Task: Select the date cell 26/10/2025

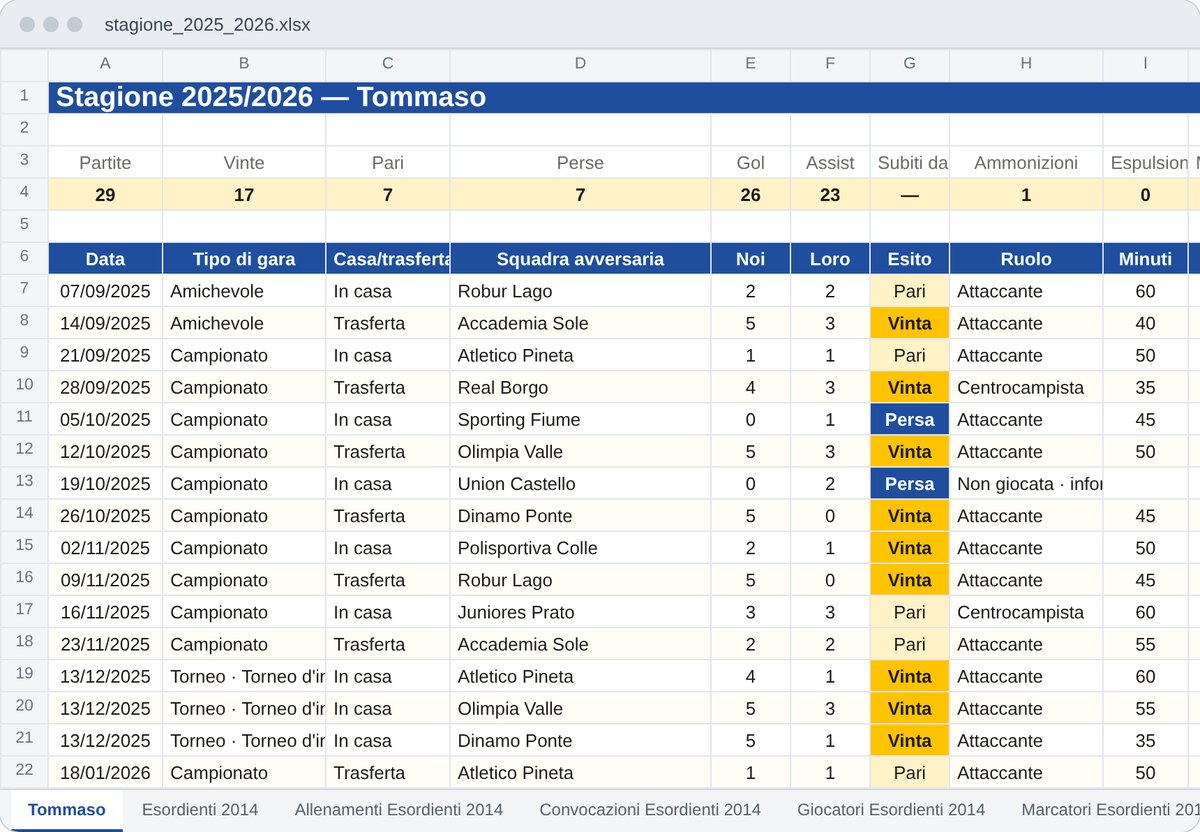Action: (105, 516)
